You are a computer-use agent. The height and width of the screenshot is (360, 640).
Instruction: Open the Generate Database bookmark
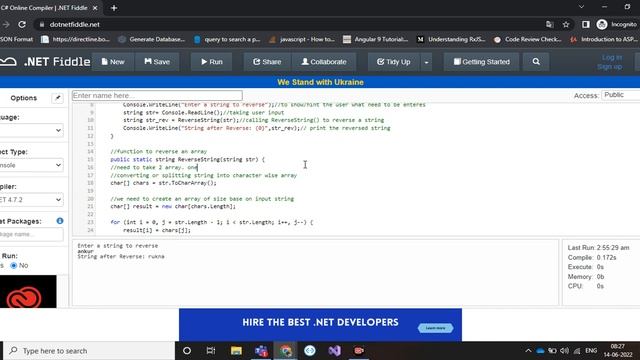point(152,39)
